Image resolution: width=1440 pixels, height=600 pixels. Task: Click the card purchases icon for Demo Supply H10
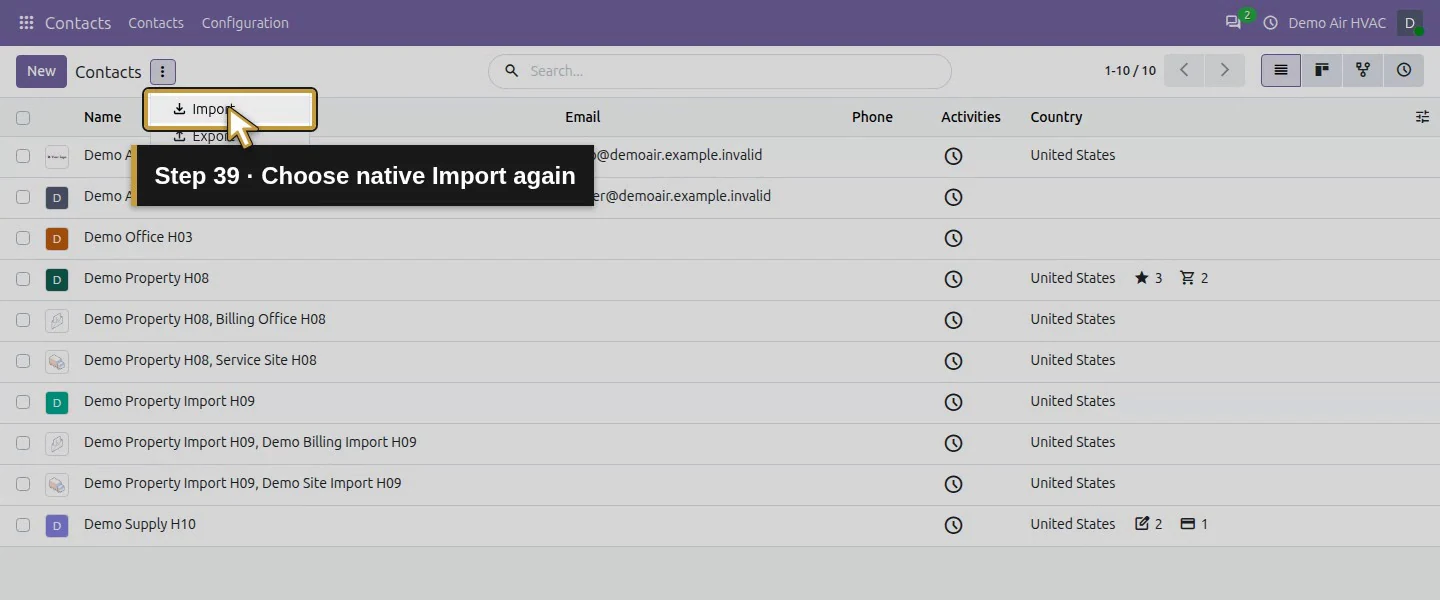(1188, 524)
